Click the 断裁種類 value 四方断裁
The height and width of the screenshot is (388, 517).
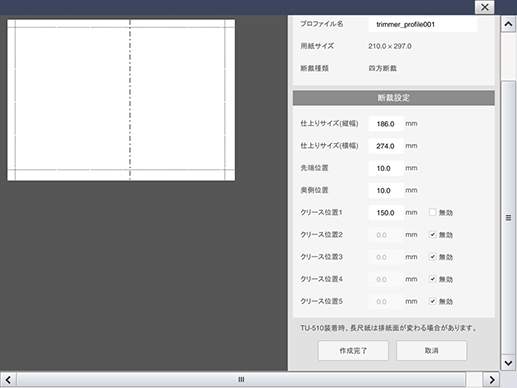382,68
